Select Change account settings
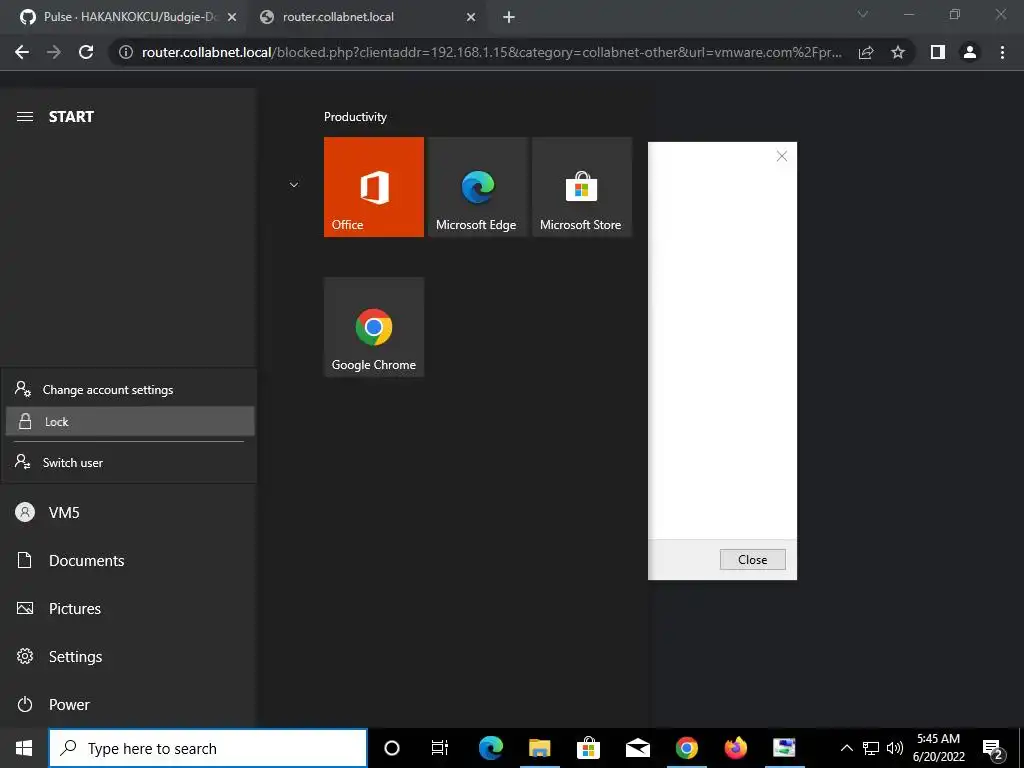 [129, 389]
